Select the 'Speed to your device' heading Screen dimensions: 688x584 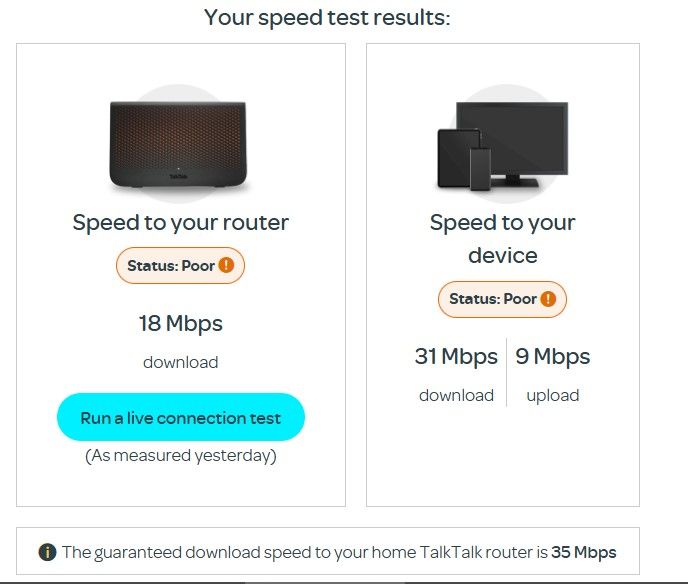pyautogui.click(x=502, y=238)
